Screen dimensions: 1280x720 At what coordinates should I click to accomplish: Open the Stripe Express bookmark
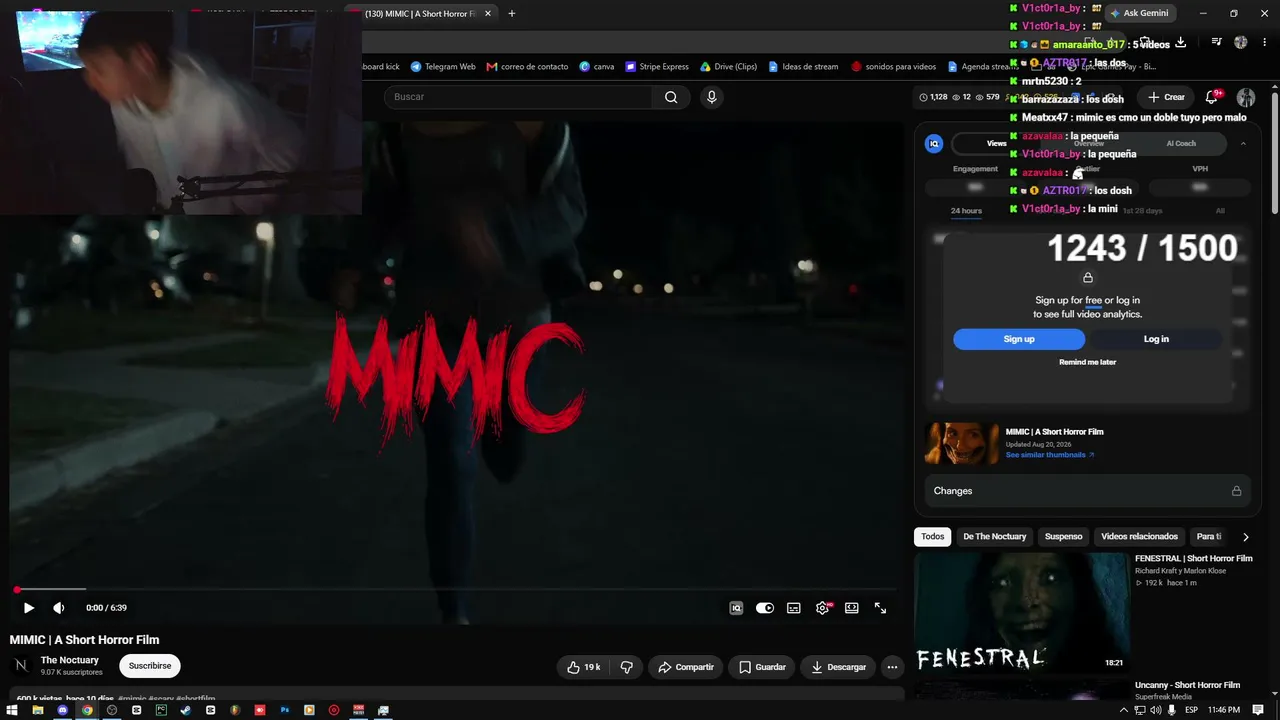tap(657, 67)
